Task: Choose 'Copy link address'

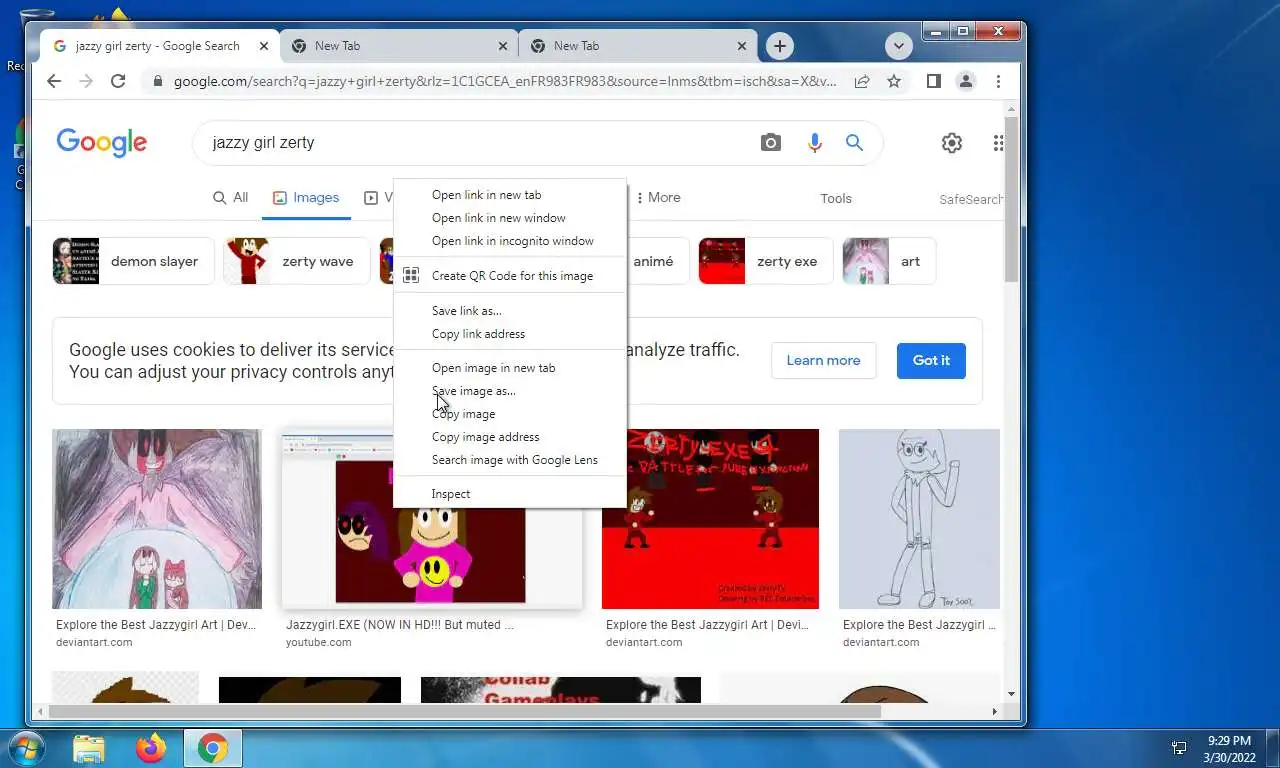Action: [x=510, y=334]
